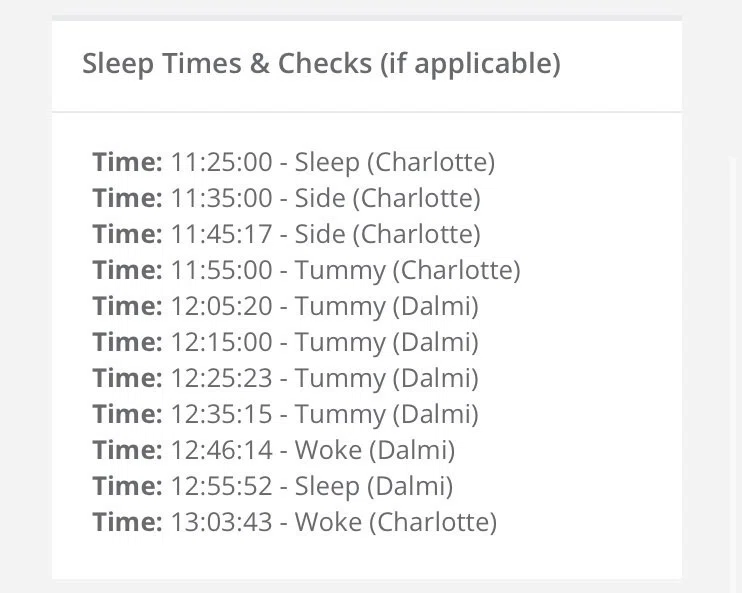Click the bold Time label before 12:25:23
The height and width of the screenshot is (593, 742).
pyautogui.click(x=127, y=378)
